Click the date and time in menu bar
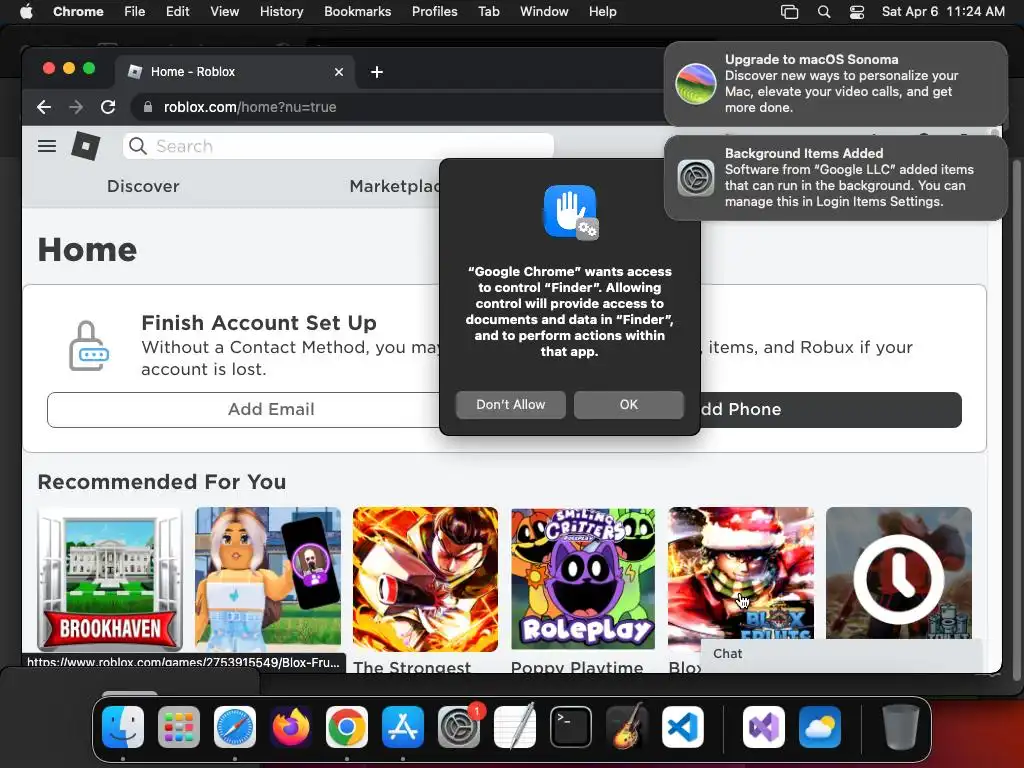This screenshot has height=768, width=1024. (943, 12)
